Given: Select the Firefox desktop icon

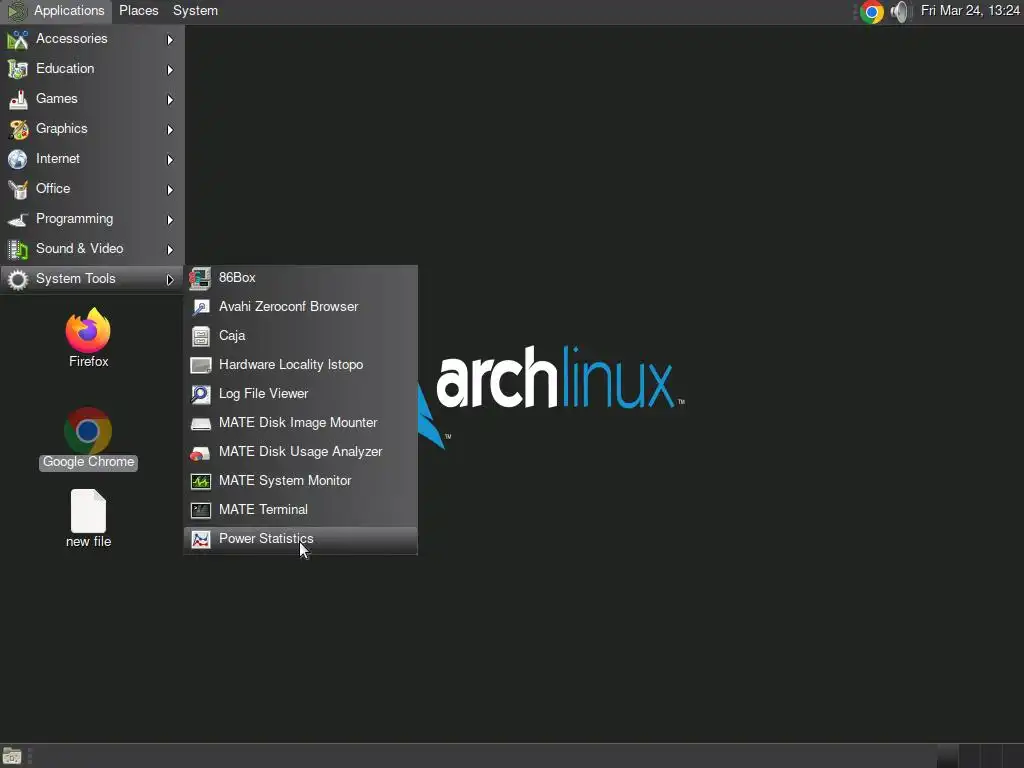Looking at the screenshot, I should 88,331.
